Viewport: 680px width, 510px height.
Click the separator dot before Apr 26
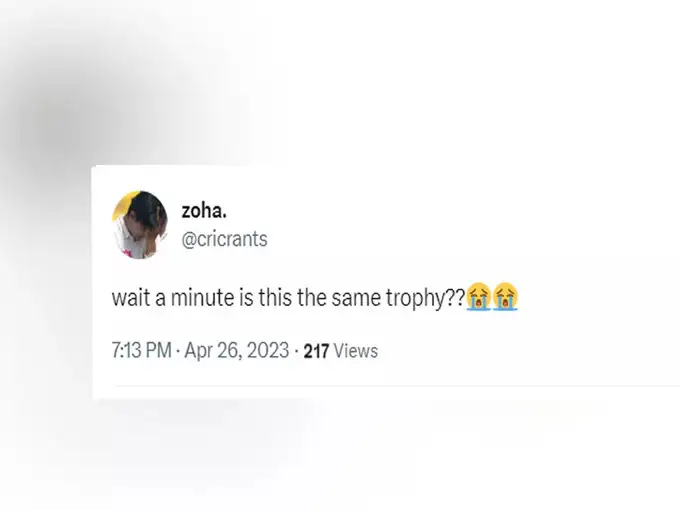178,351
